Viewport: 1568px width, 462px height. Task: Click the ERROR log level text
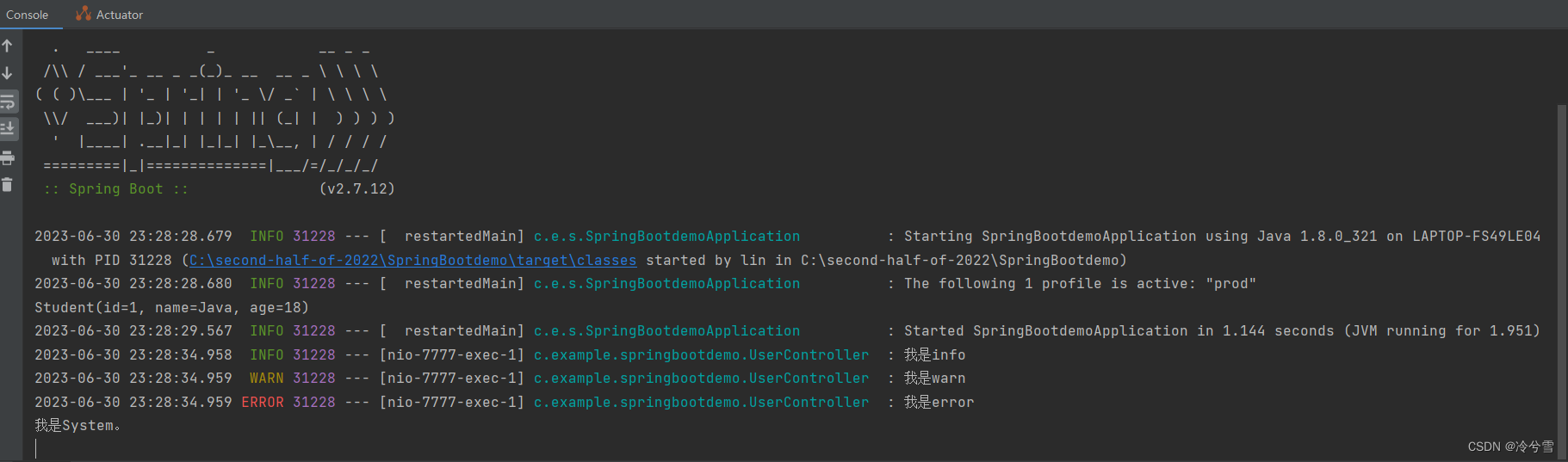[x=262, y=402]
